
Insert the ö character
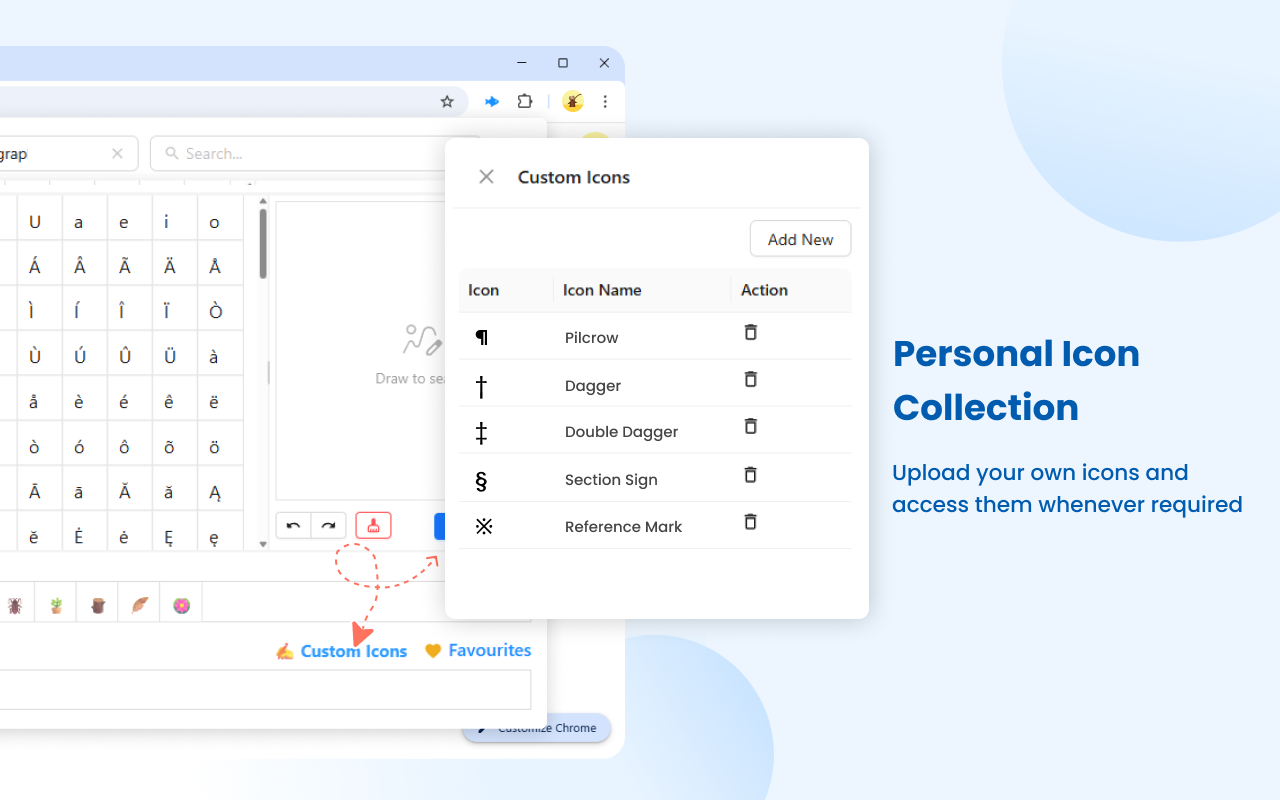click(x=215, y=447)
